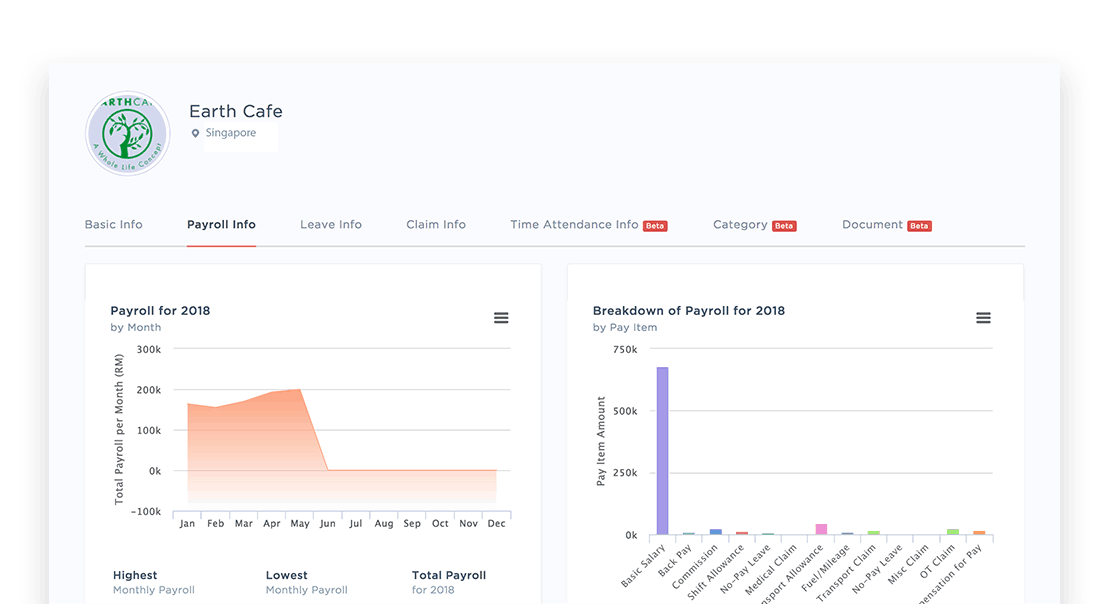Click the location pin icon beside Singapore
This screenshot has width=1110, height=604.
(x=195, y=133)
